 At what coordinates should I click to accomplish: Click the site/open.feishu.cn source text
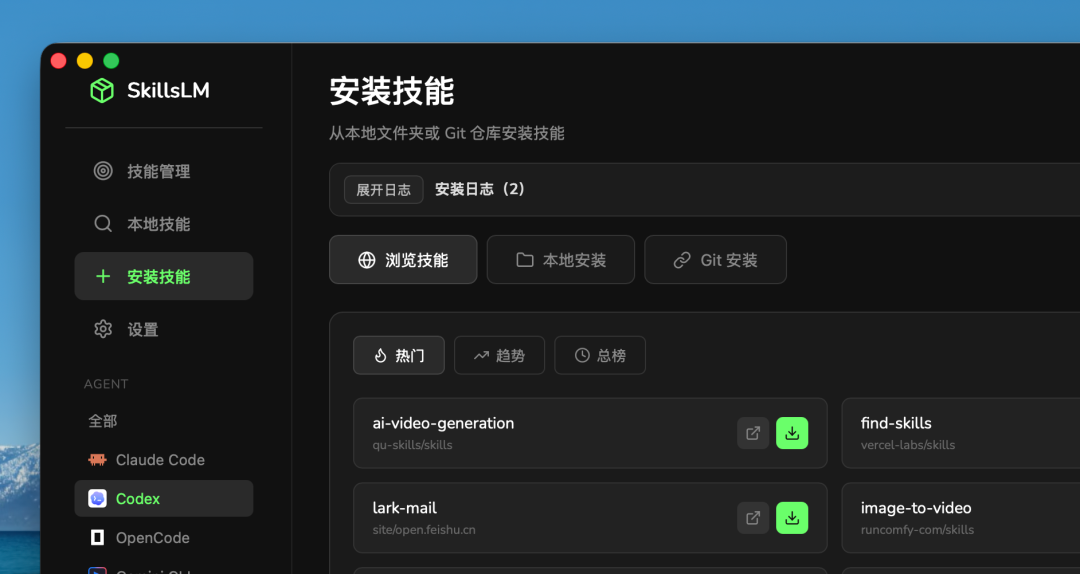(x=424, y=530)
